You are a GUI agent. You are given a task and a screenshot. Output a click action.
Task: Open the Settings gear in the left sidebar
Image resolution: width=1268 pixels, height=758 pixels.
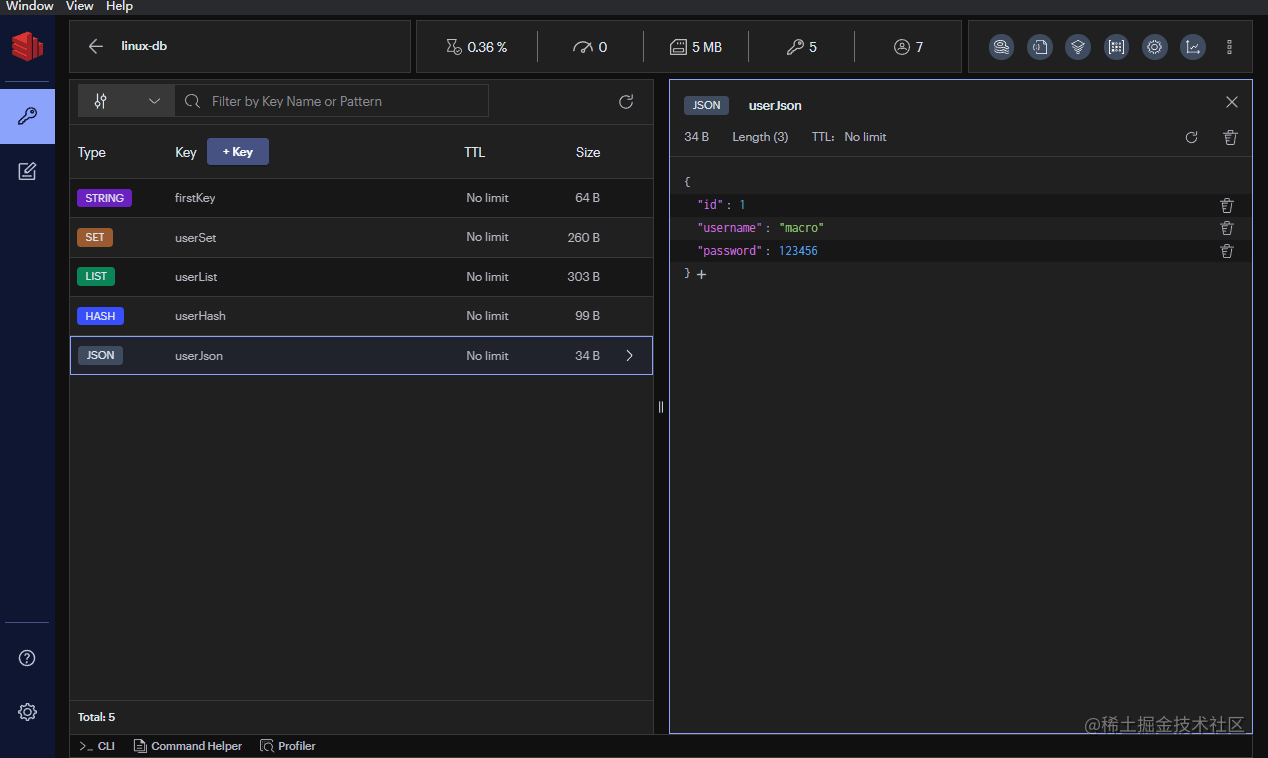click(x=27, y=712)
